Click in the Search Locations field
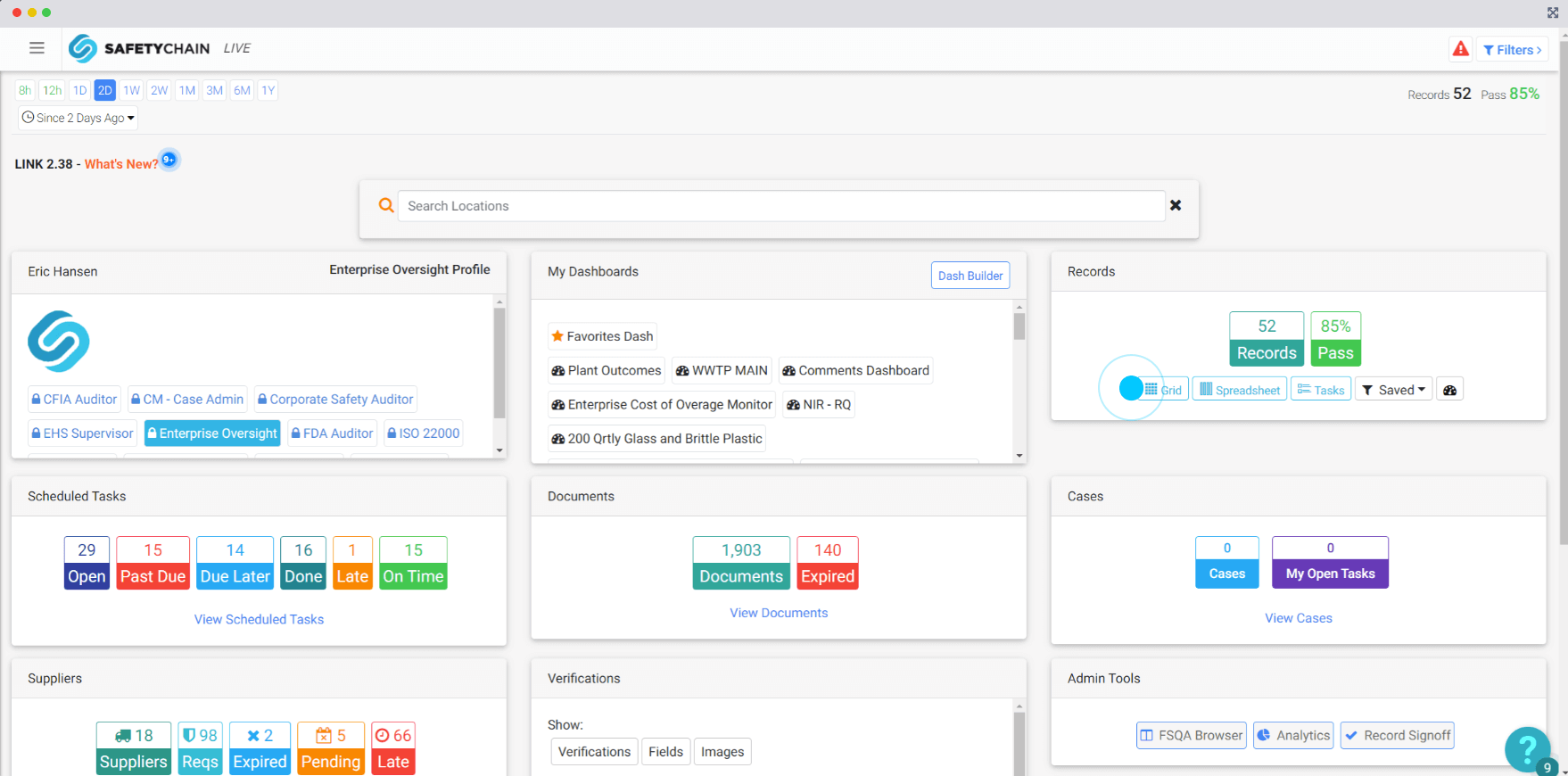The image size is (1568, 776). click(781, 206)
